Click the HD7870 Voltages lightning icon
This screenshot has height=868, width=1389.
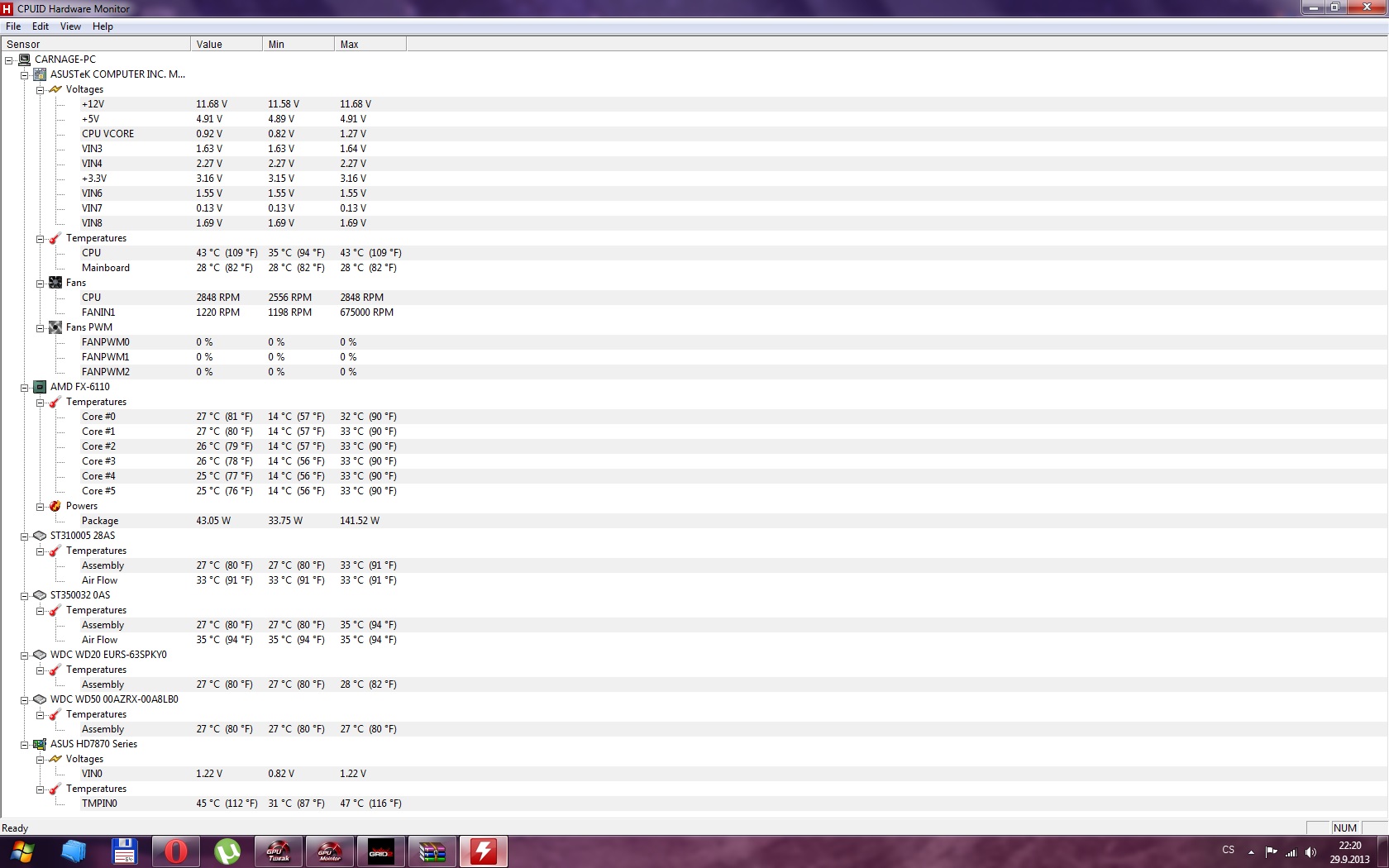pyautogui.click(x=55, y=759)
